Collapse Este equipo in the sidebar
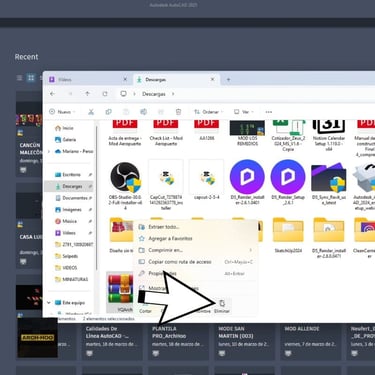This screenshot has width=375, height=375. click(49, 303)
